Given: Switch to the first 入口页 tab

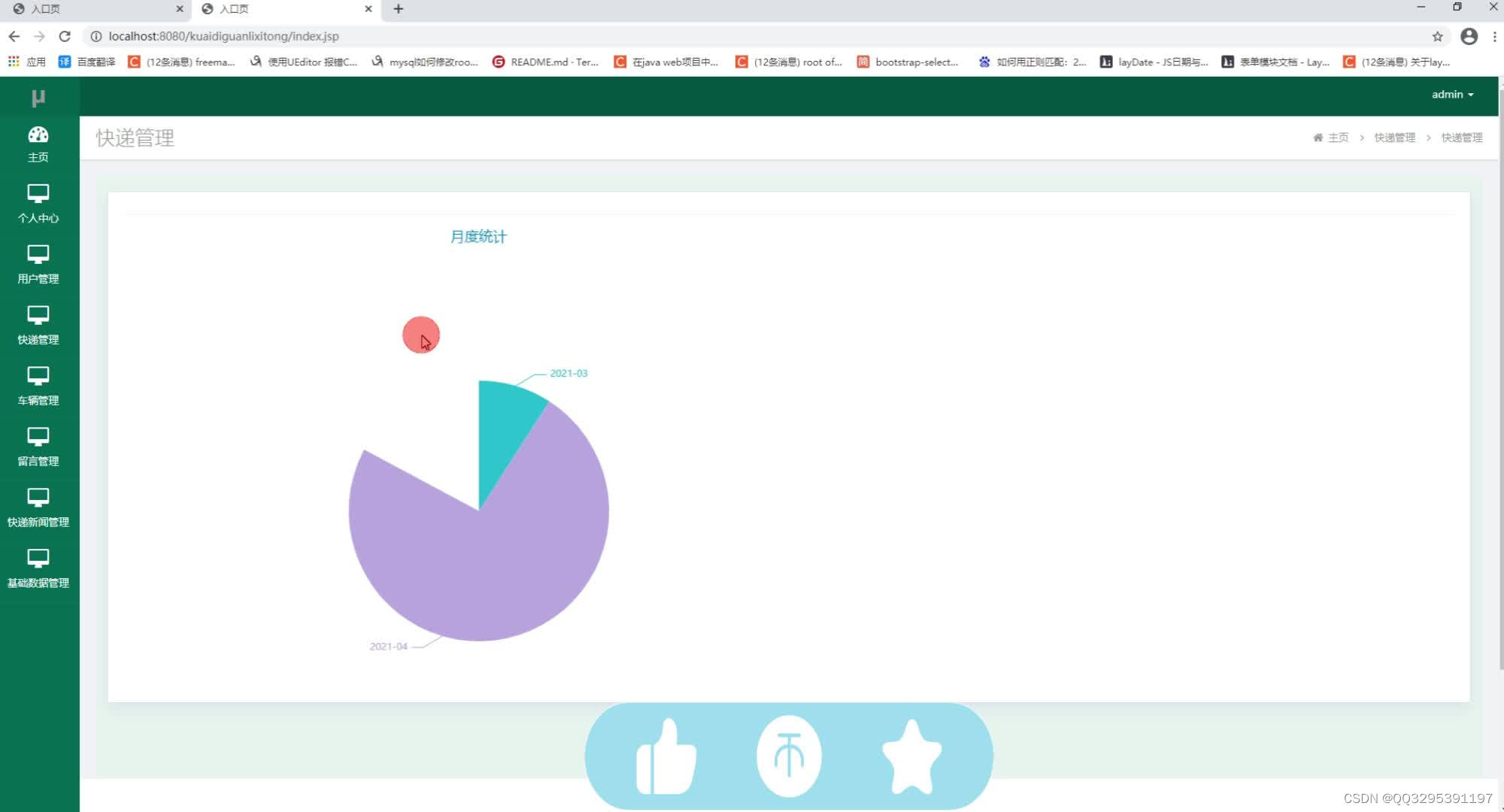Looking at the screenshot, I should tap(94, 9).
